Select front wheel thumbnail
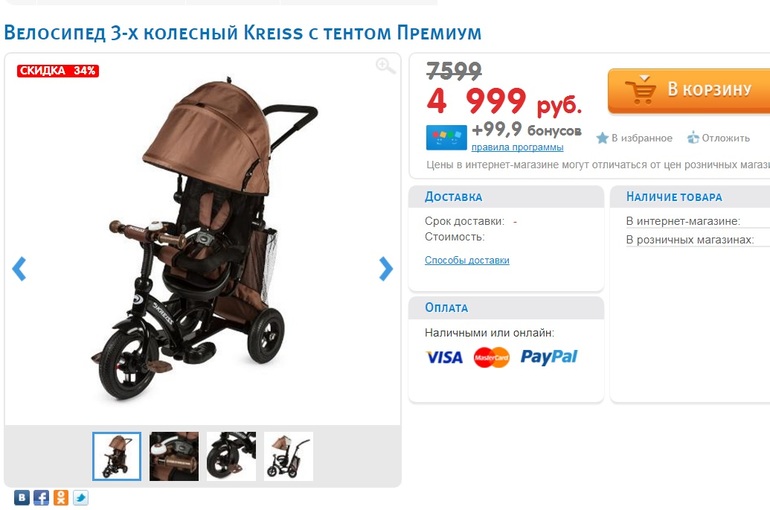The image size is (770, 510). click(231, 456)
